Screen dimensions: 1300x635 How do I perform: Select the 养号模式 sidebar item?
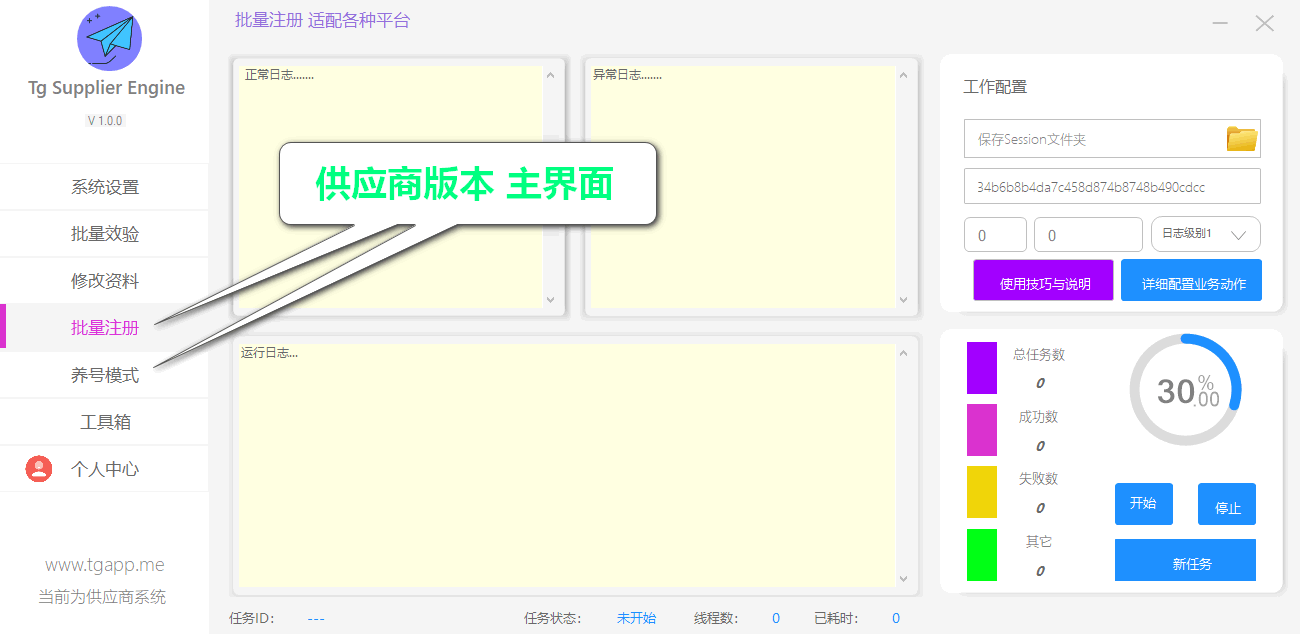pyautogui.click(x=105, y=375)
